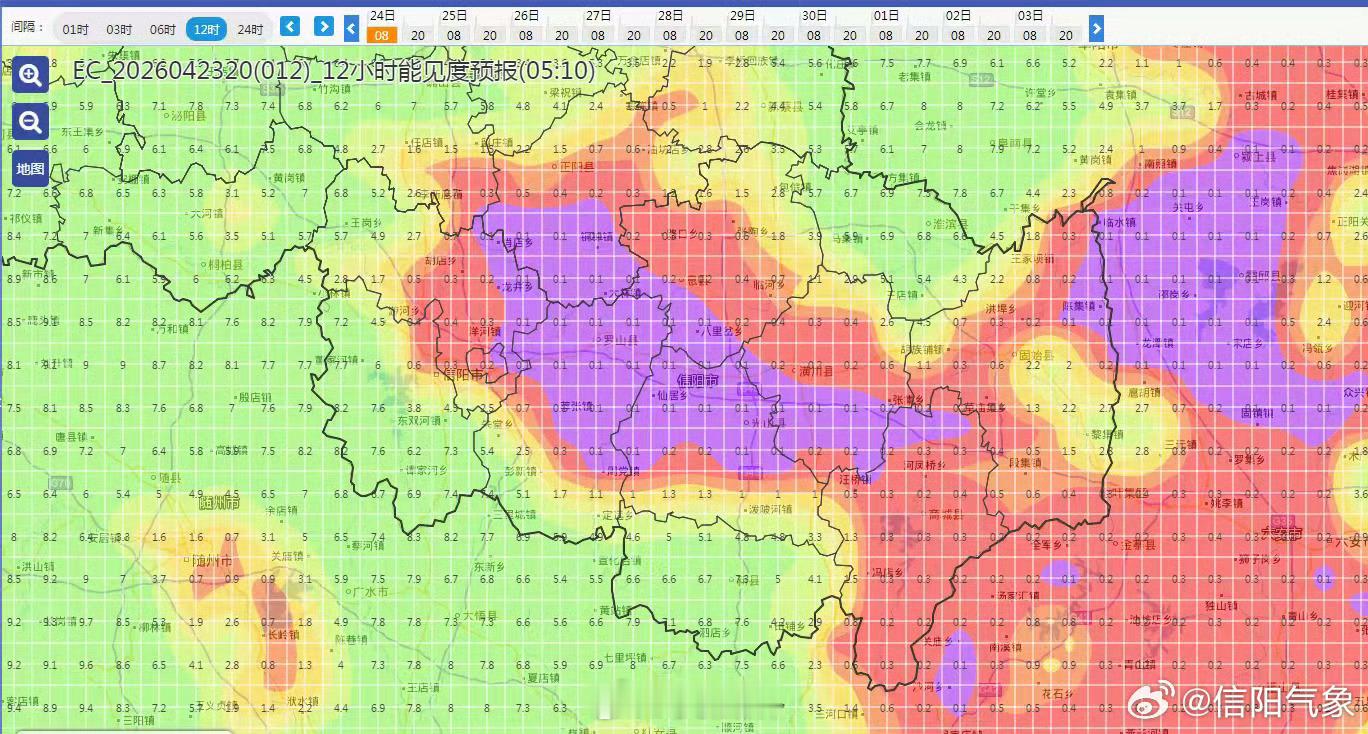1368x734 pixels.
Task: Enable the 06时 interval option
Action: tap(162, 29)
